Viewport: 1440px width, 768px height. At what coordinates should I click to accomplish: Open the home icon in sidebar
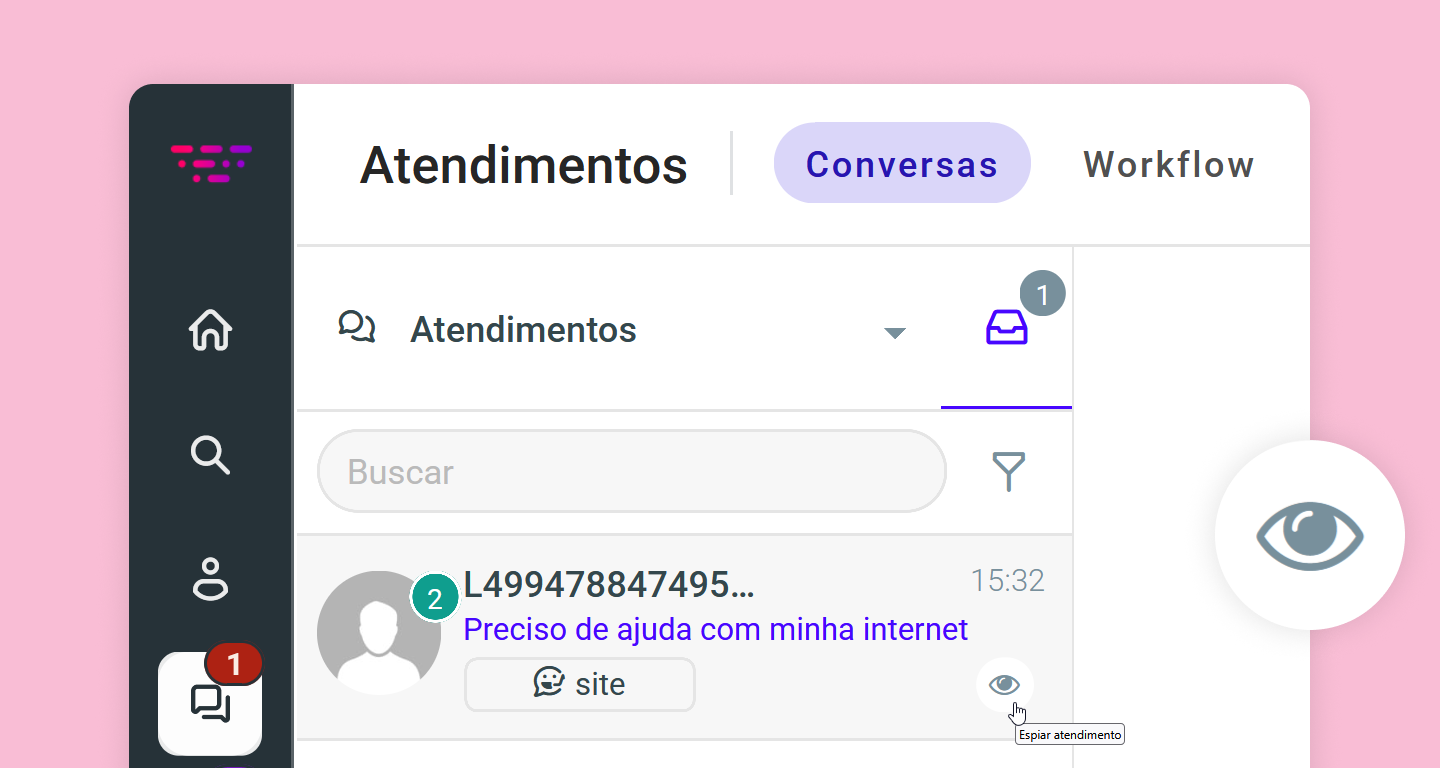210,330
